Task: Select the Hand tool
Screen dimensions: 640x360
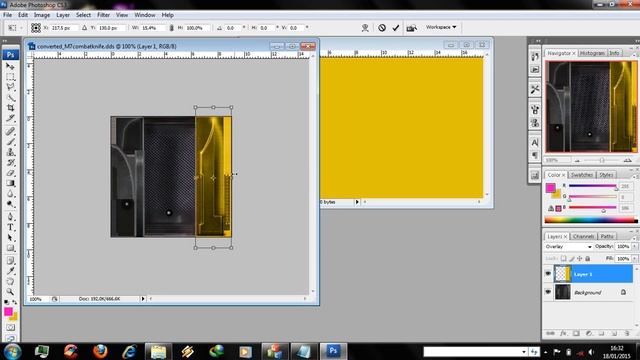Action: (x=11, y=281)
